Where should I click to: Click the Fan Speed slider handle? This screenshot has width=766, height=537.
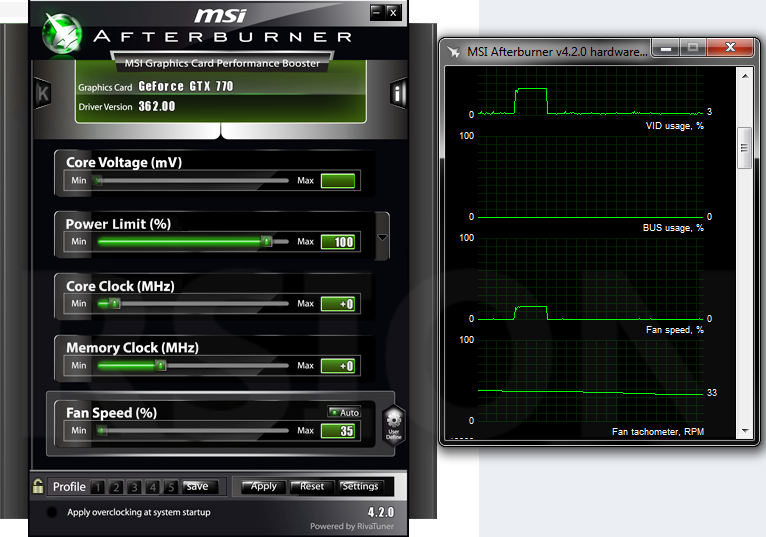pyautogui.click(x=102, y=430)
